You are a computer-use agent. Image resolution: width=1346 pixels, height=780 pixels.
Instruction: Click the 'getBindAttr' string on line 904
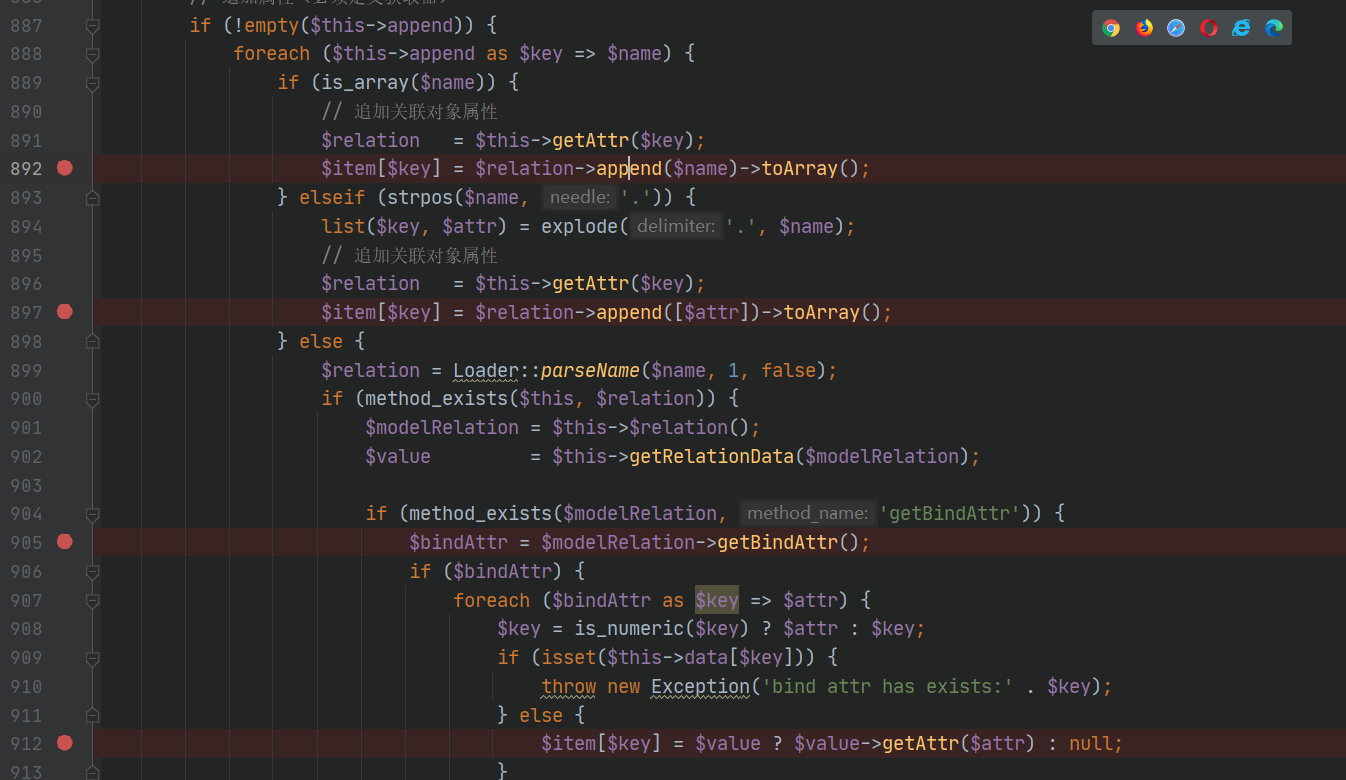[948, 514]
